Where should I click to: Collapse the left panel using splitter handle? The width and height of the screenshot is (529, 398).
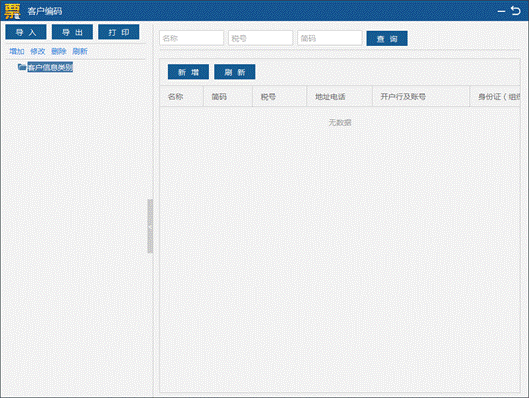point(150,226)
